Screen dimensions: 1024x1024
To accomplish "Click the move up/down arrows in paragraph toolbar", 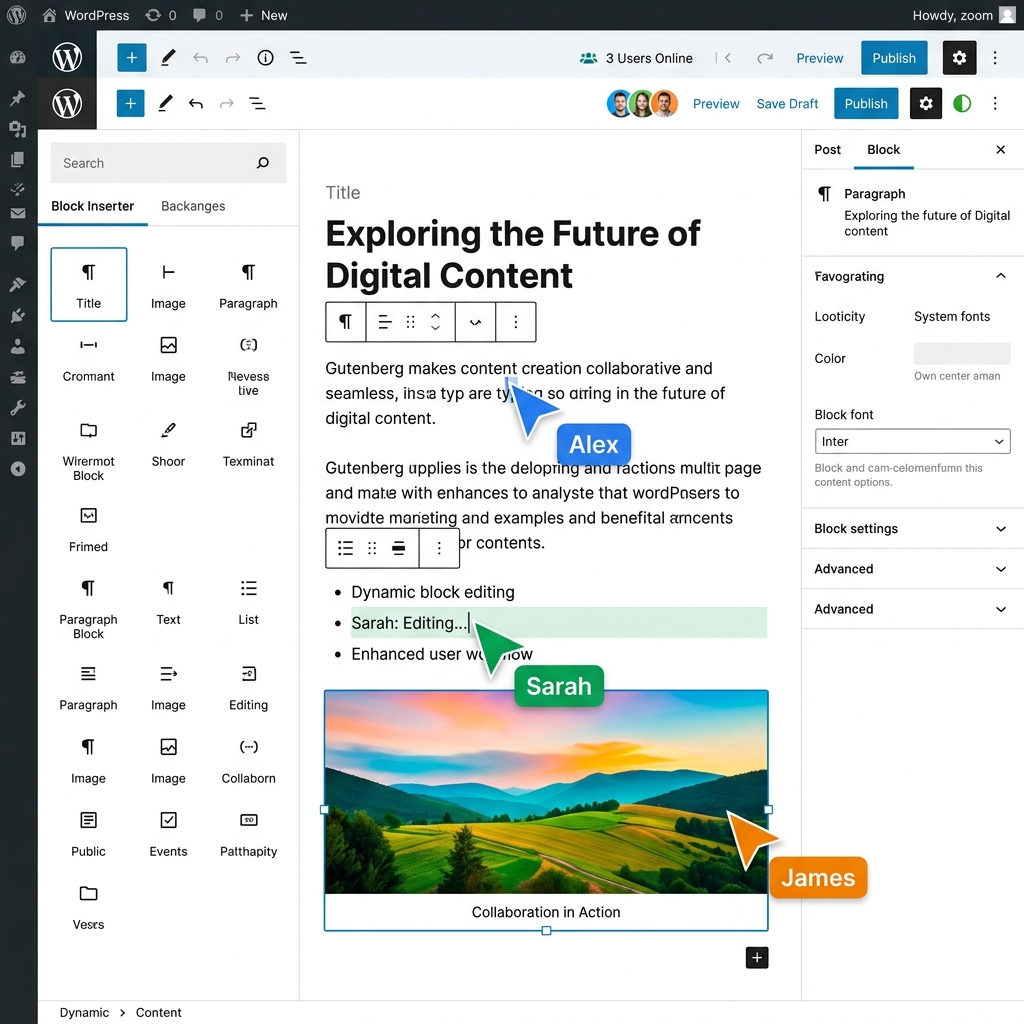I will (x=435, y=322).
